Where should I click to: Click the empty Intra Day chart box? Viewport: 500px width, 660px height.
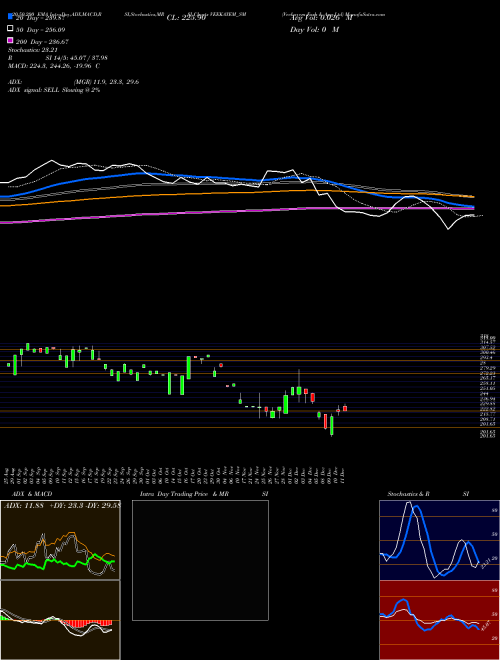[200, 560]
